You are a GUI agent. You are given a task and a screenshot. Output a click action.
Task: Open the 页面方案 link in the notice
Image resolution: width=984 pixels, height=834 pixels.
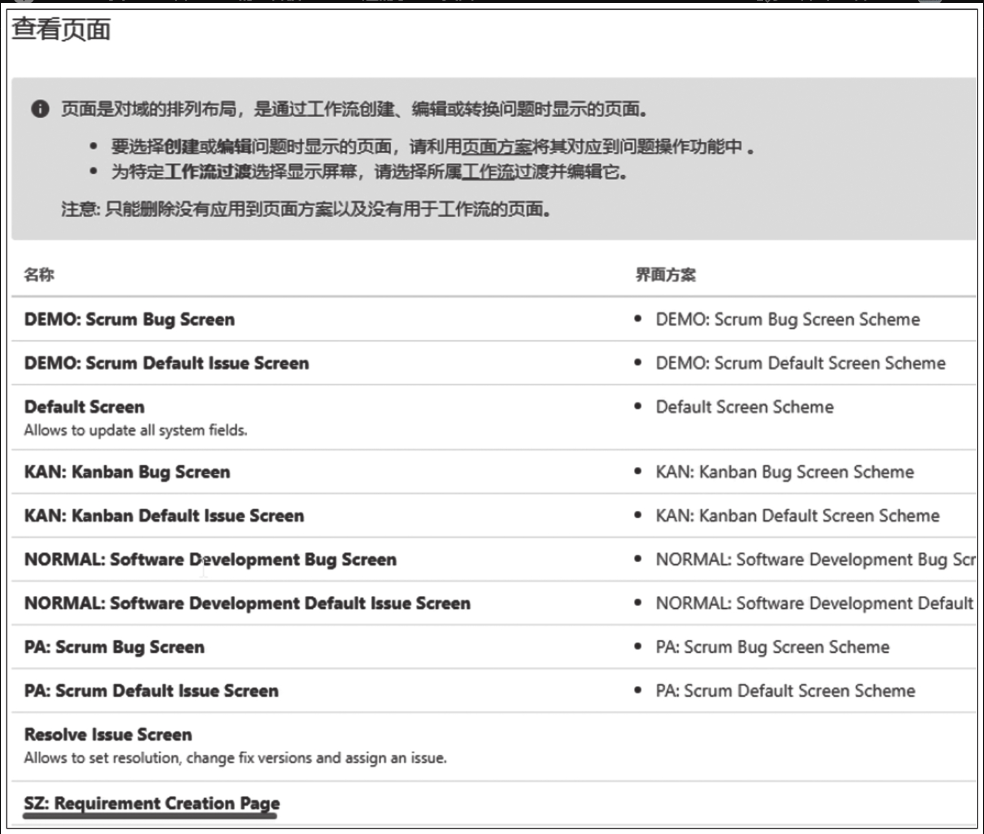click(496, 147)
